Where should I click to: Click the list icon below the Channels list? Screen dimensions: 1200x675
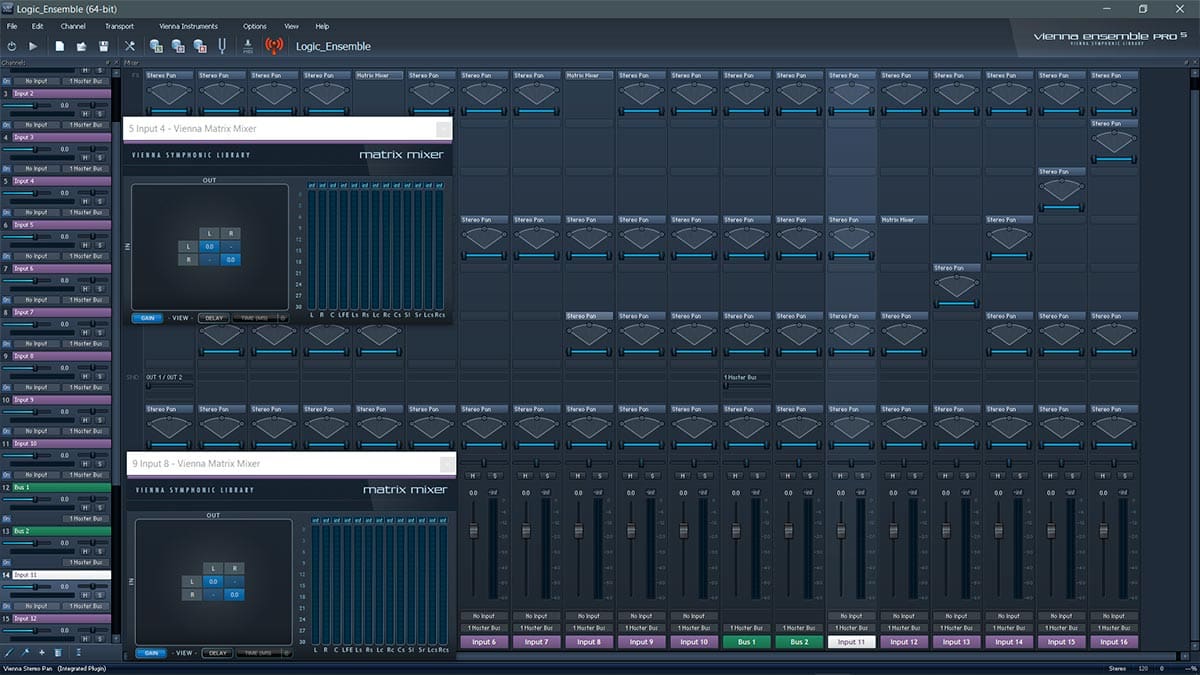point(58,652)
